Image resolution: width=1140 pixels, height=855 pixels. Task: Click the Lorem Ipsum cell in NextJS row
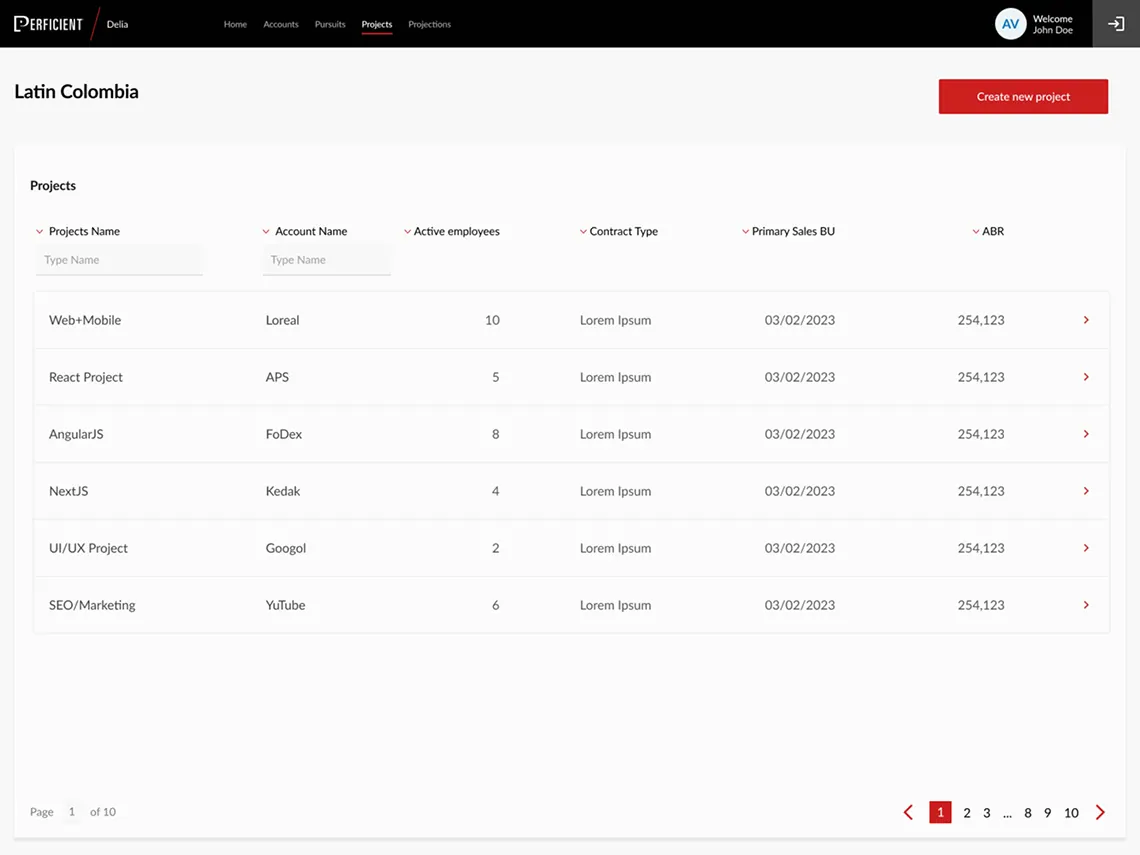(615, 491)
